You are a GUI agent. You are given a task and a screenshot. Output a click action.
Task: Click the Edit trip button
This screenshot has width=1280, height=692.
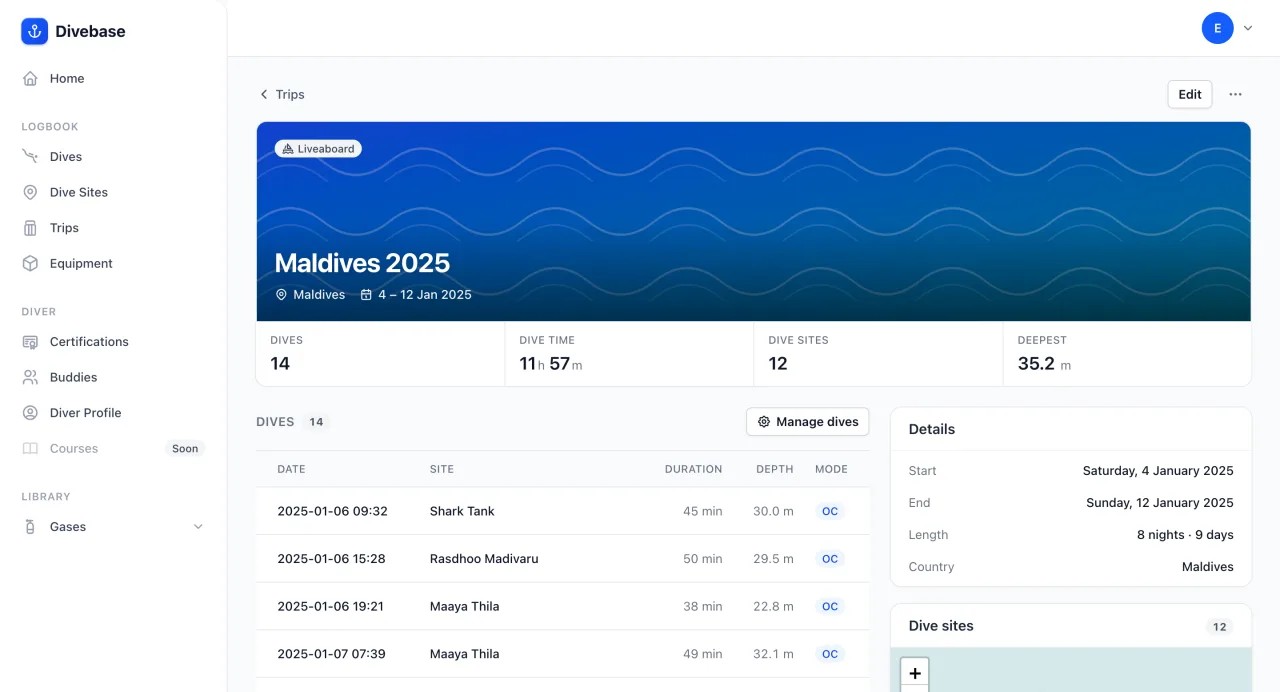(x=1190, y=94)
